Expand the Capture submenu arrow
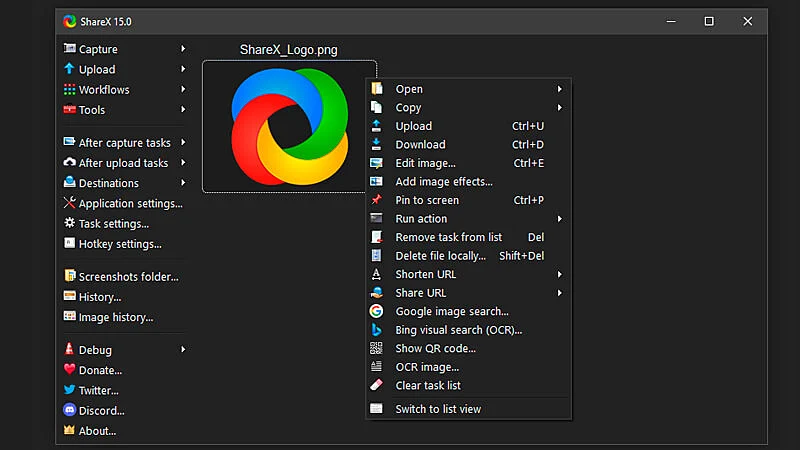Viewport: 800px width, 450px height. point(183,49)
